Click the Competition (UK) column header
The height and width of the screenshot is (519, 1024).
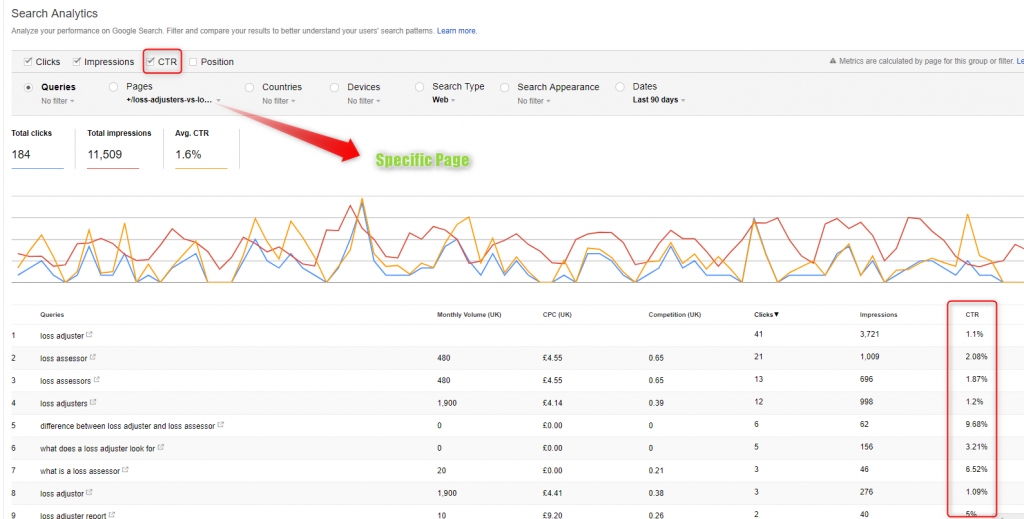(x=675, y=315)
